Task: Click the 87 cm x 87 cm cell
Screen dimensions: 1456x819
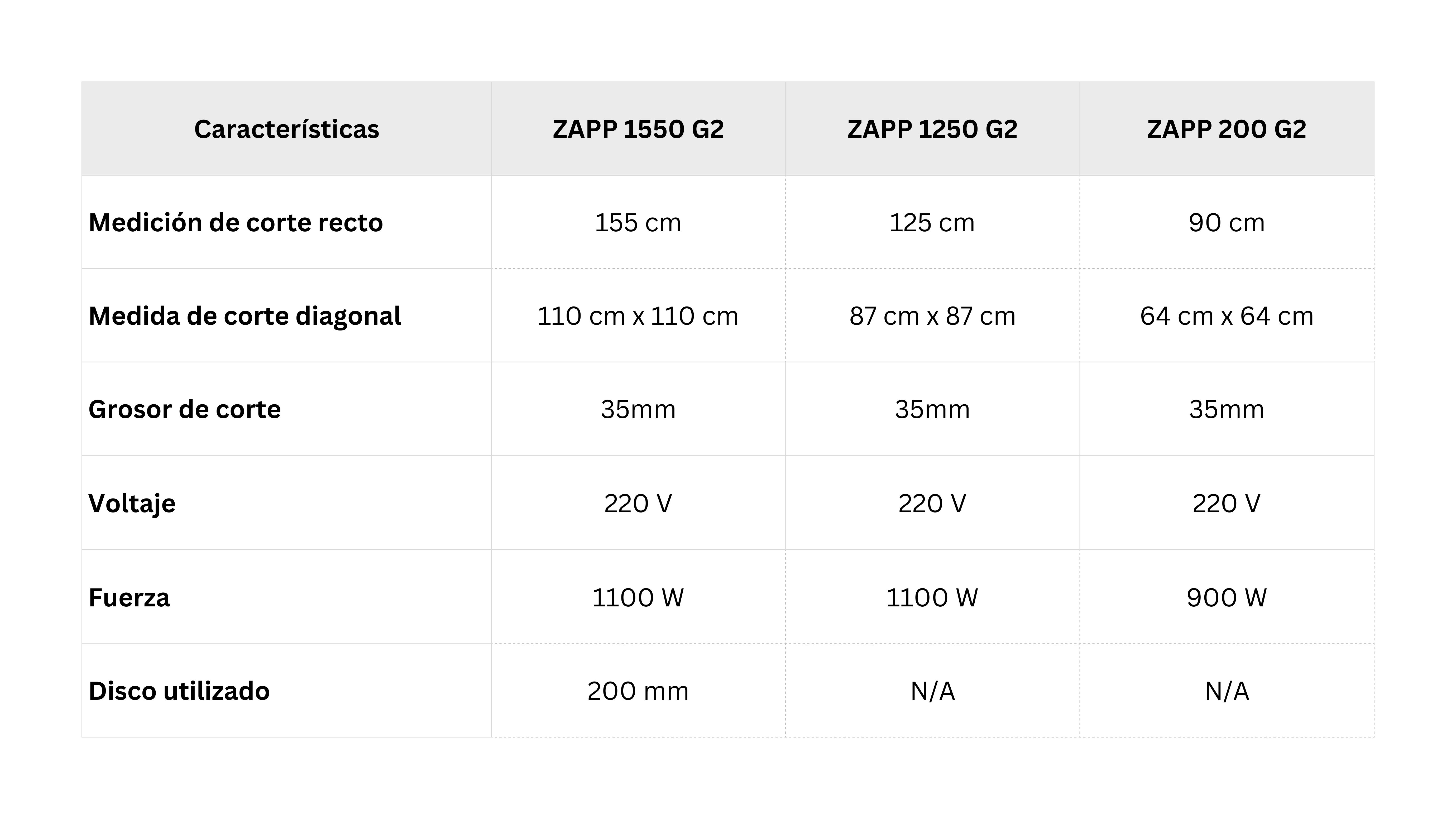Action: pyautogui.click(x=932, y=315)
